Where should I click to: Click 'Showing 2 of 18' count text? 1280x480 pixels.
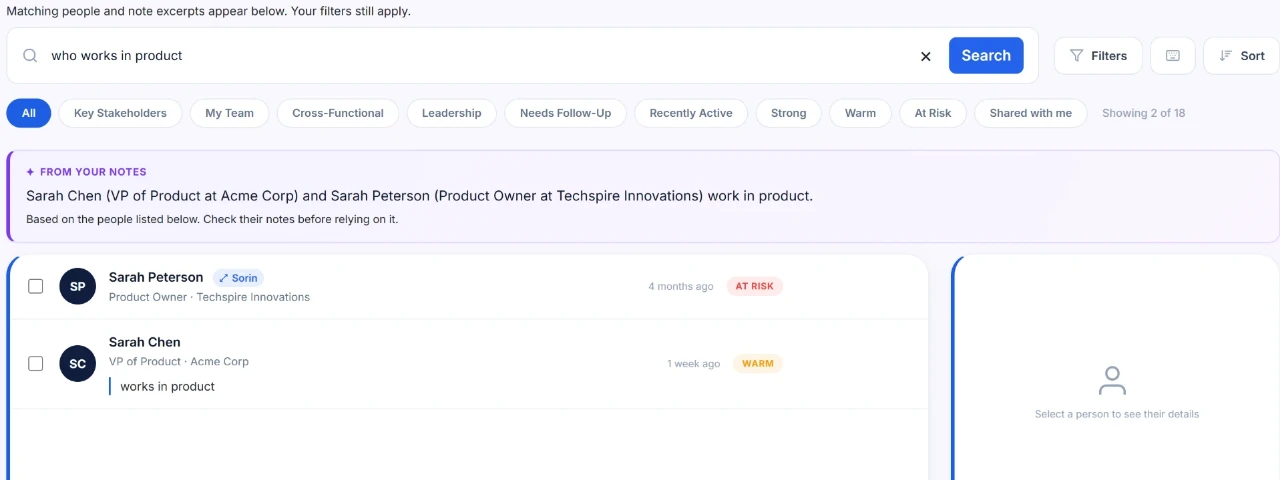click(1144, 113)
